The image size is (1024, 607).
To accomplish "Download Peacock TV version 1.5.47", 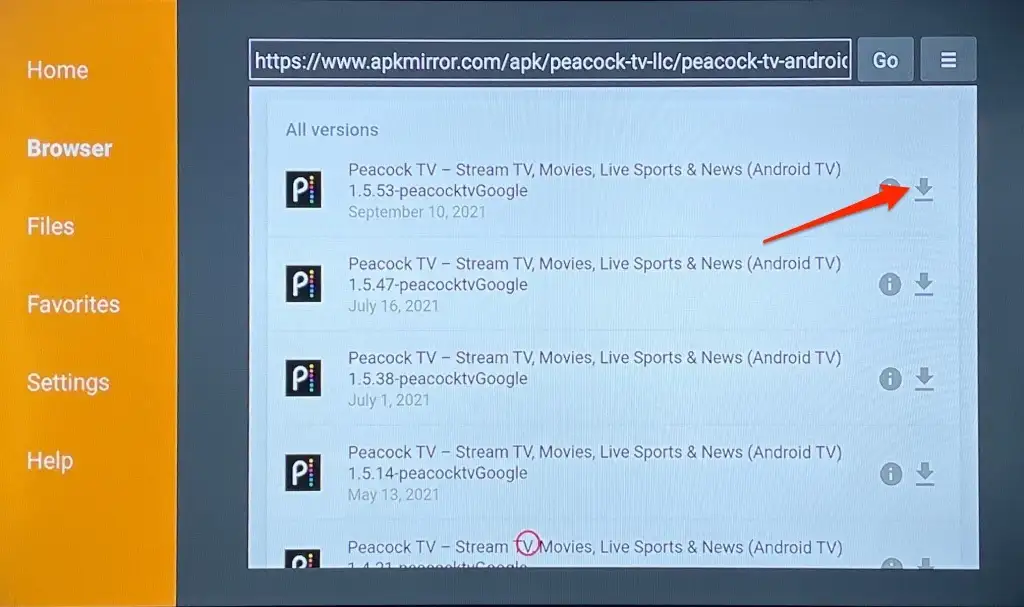I will click(x=923, y=284).
